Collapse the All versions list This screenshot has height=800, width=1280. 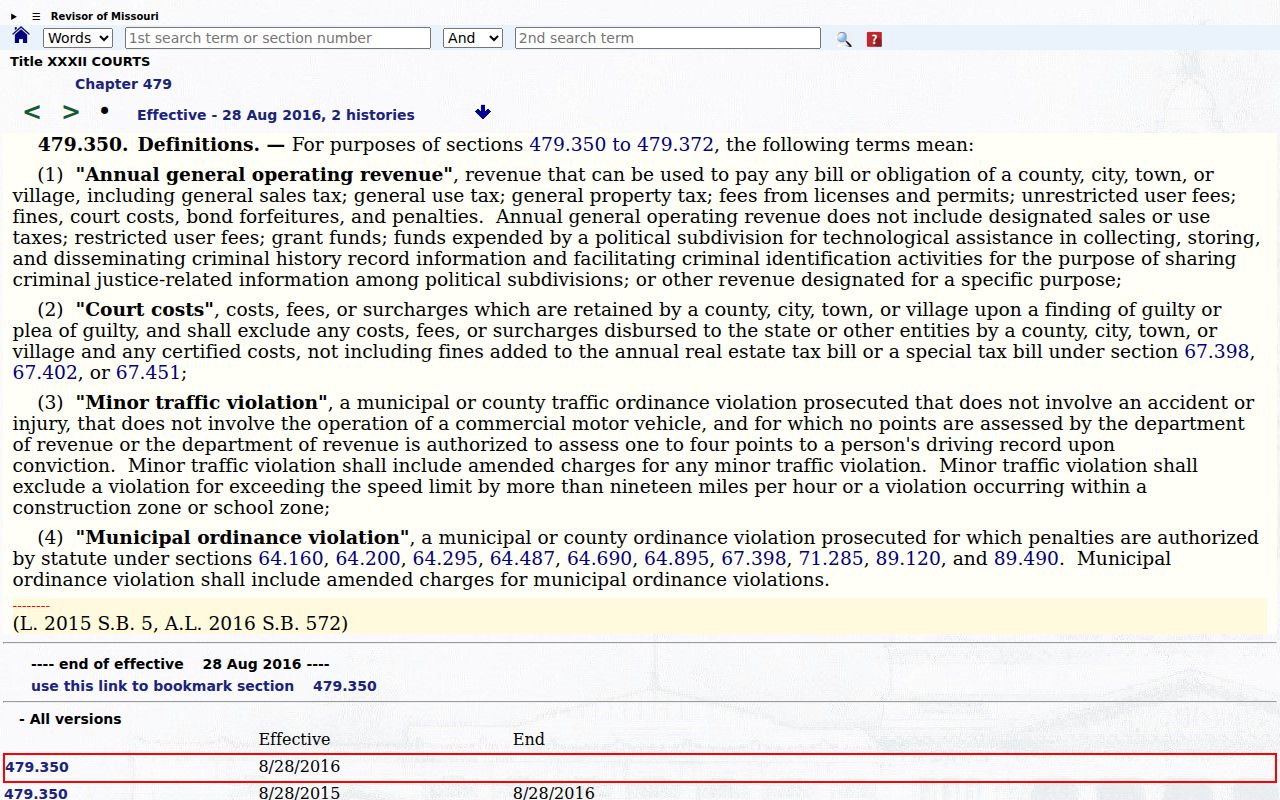(x=70, y=719)
